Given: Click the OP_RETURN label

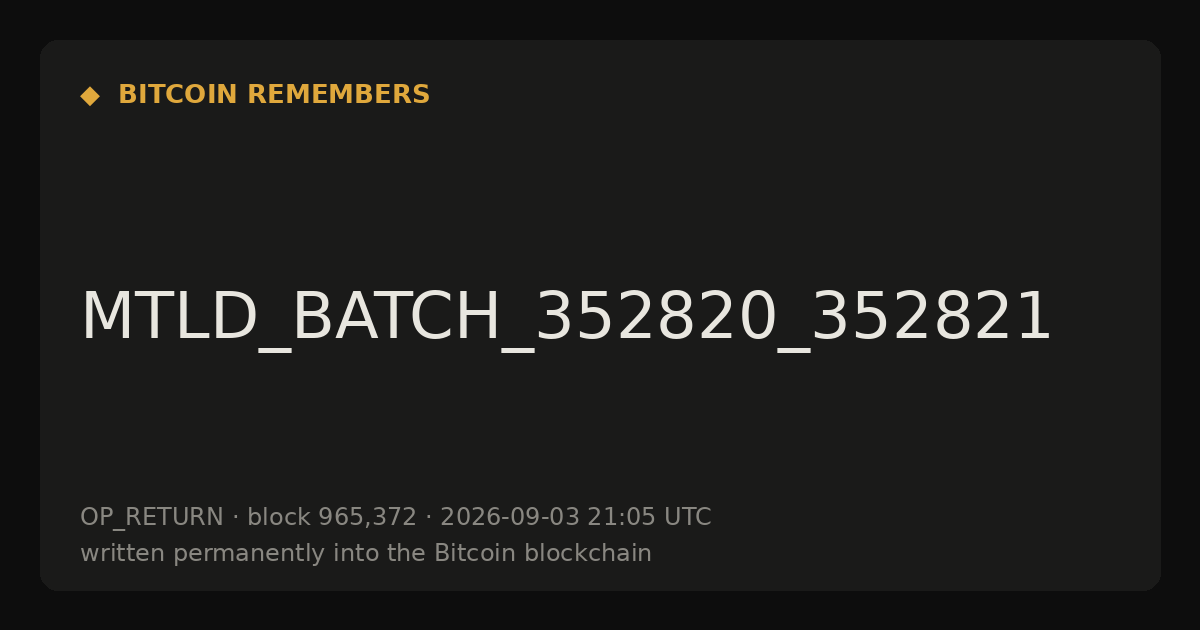Looking at the screenshot, I should [x=152, y=518].
